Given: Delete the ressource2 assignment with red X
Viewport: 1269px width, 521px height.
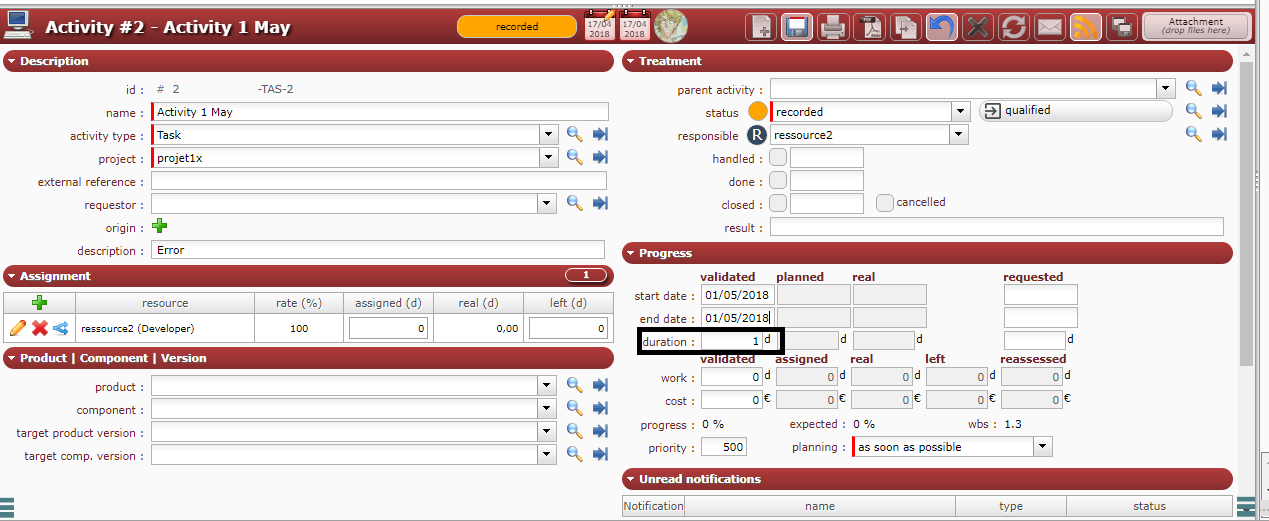Looking at the screenshot, I should tap(39, 328).
